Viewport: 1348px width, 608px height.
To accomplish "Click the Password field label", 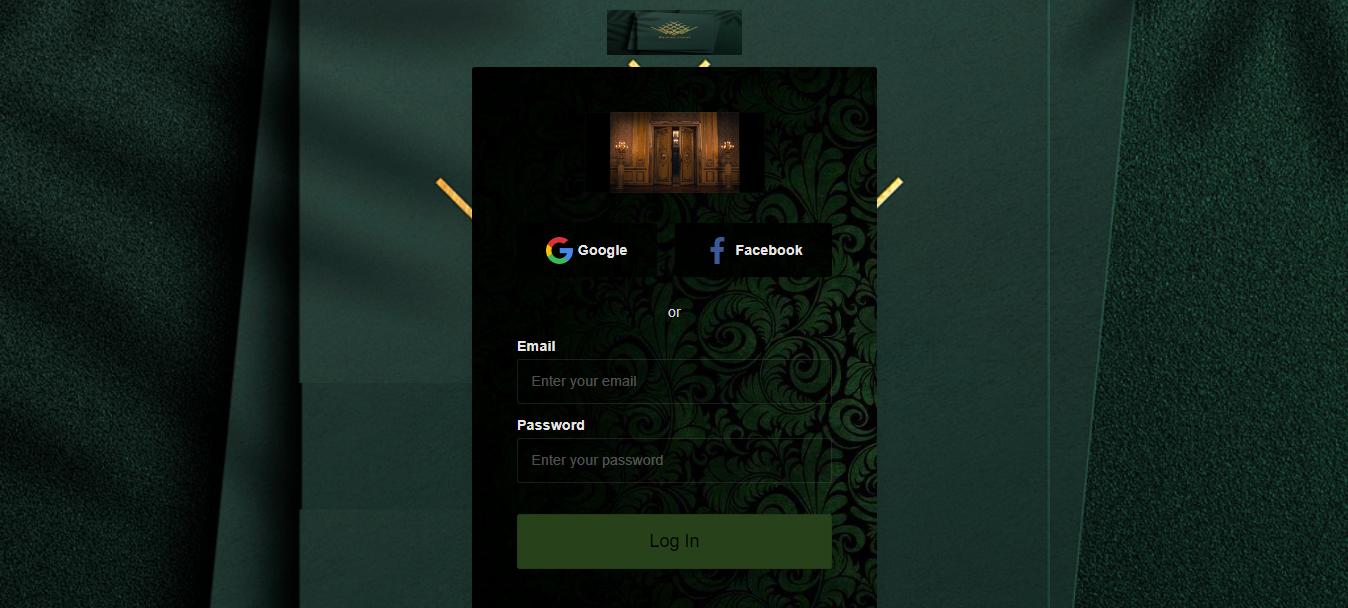I will click(x=551, y=425).
